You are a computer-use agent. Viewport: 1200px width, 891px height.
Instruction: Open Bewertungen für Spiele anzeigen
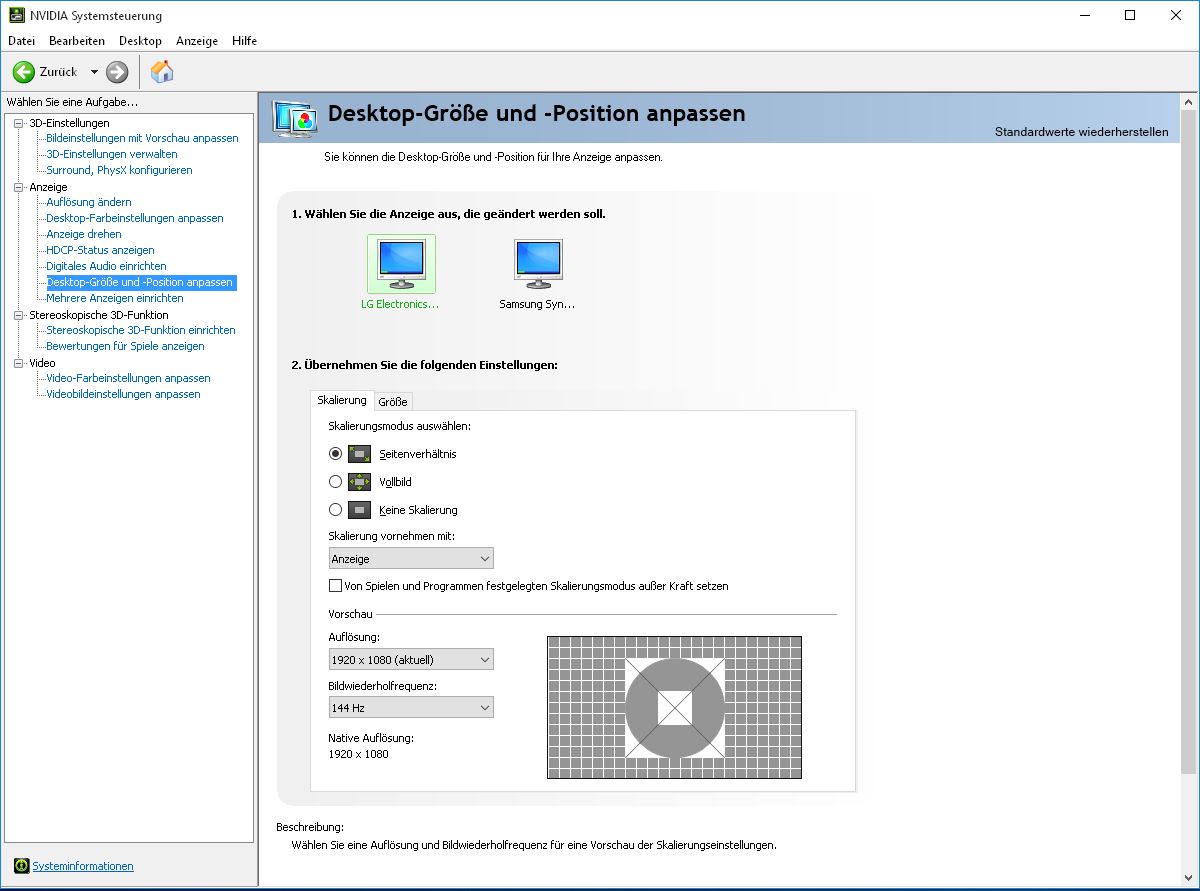click(x=125, y=346)
